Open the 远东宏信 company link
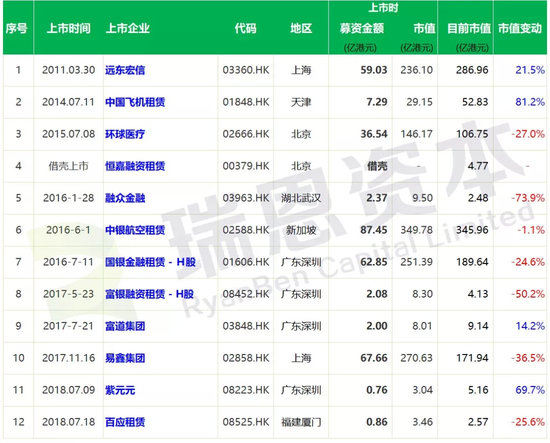Screen dimensions: 550x443 click(125, 70)
